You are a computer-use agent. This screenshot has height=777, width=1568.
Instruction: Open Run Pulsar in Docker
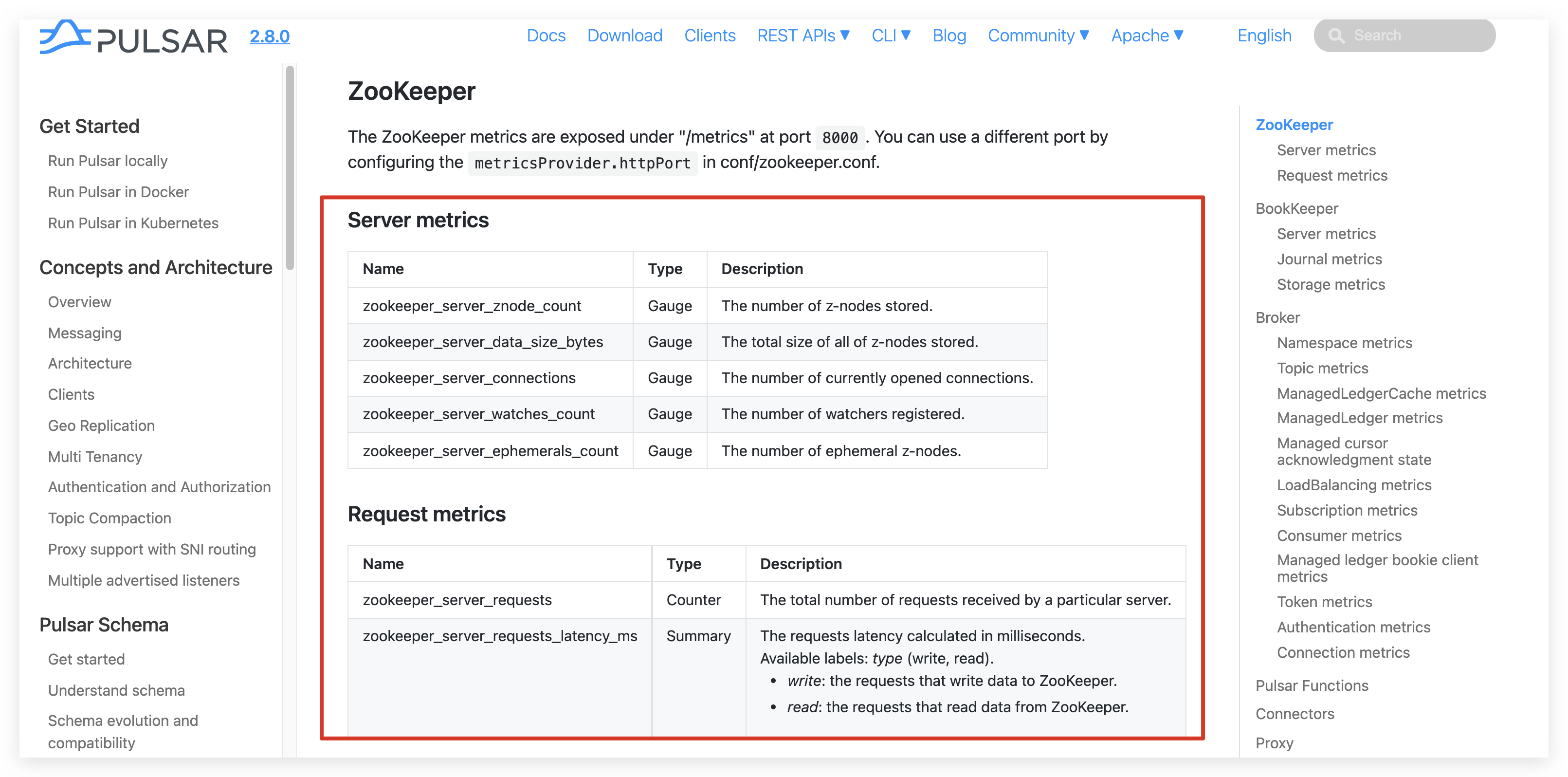(x=118, y=192)
